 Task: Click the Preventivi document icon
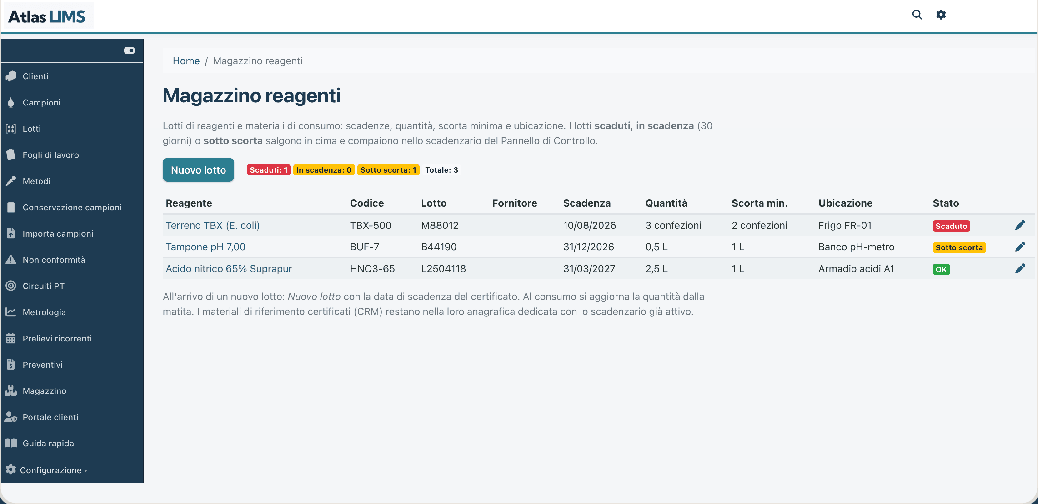pos(11,365)
